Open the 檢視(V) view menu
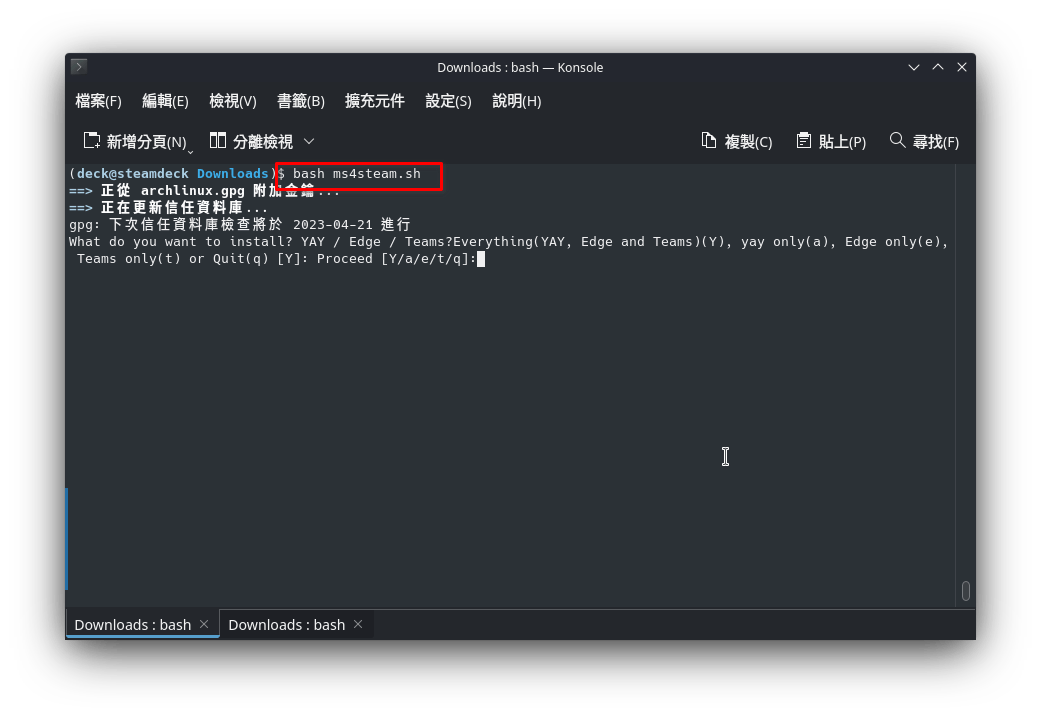The image size is (1041, 717). coord(232,101)
